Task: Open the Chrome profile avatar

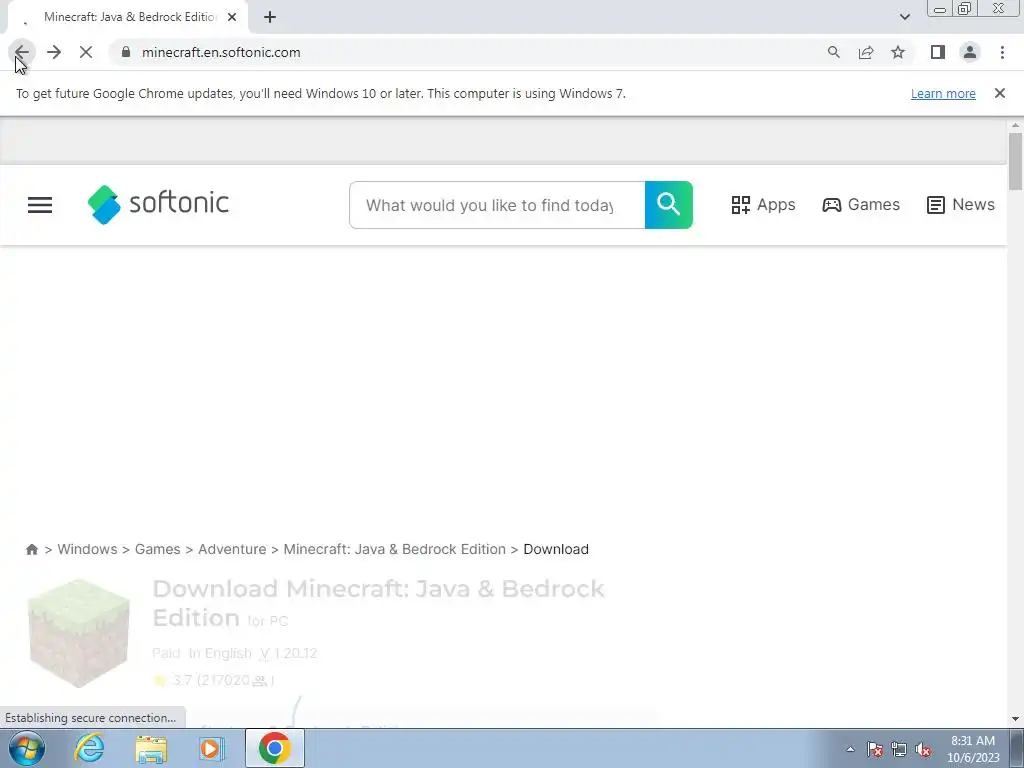Action: 970,52
